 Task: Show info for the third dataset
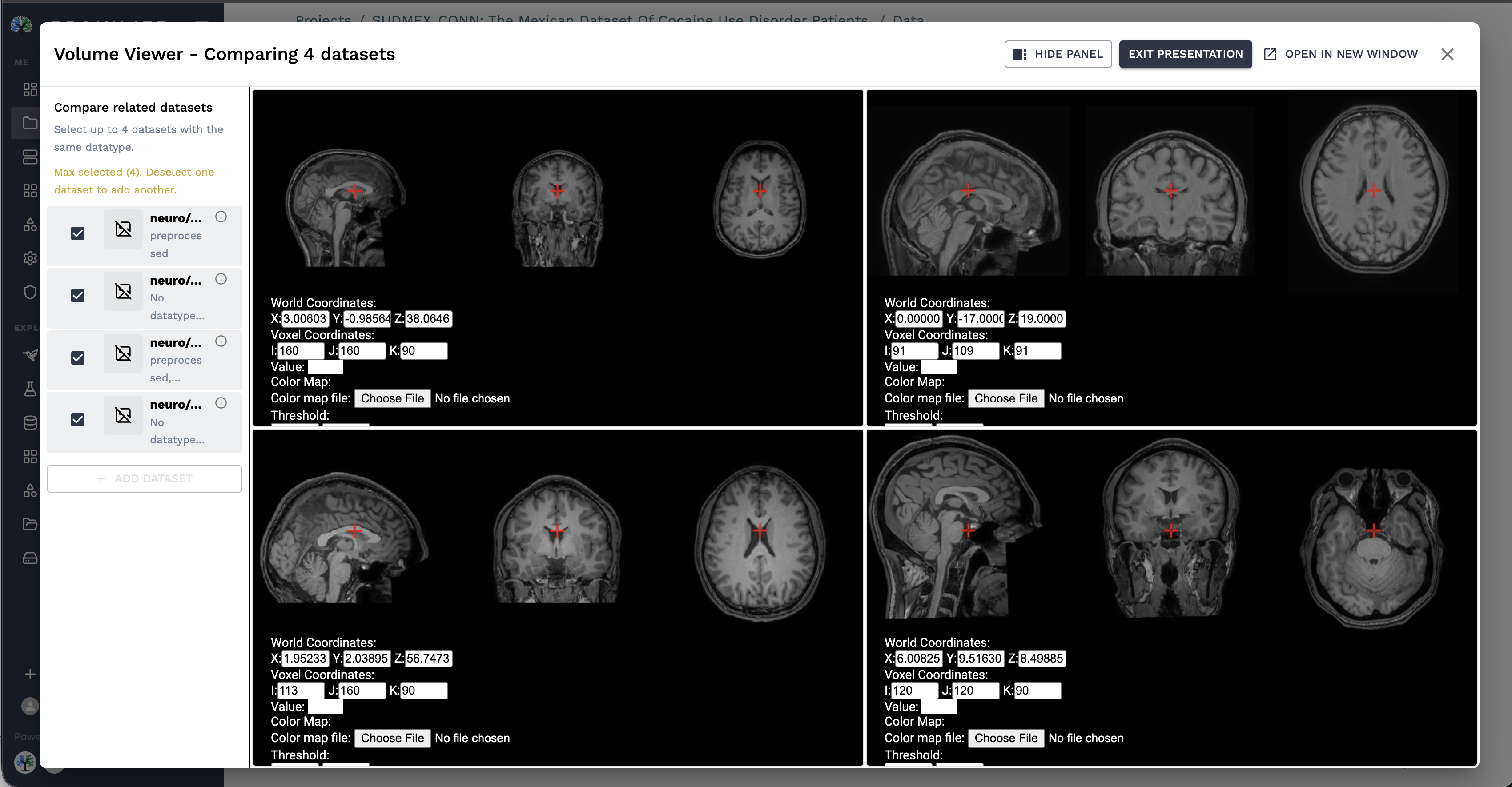tap(221, 341)
